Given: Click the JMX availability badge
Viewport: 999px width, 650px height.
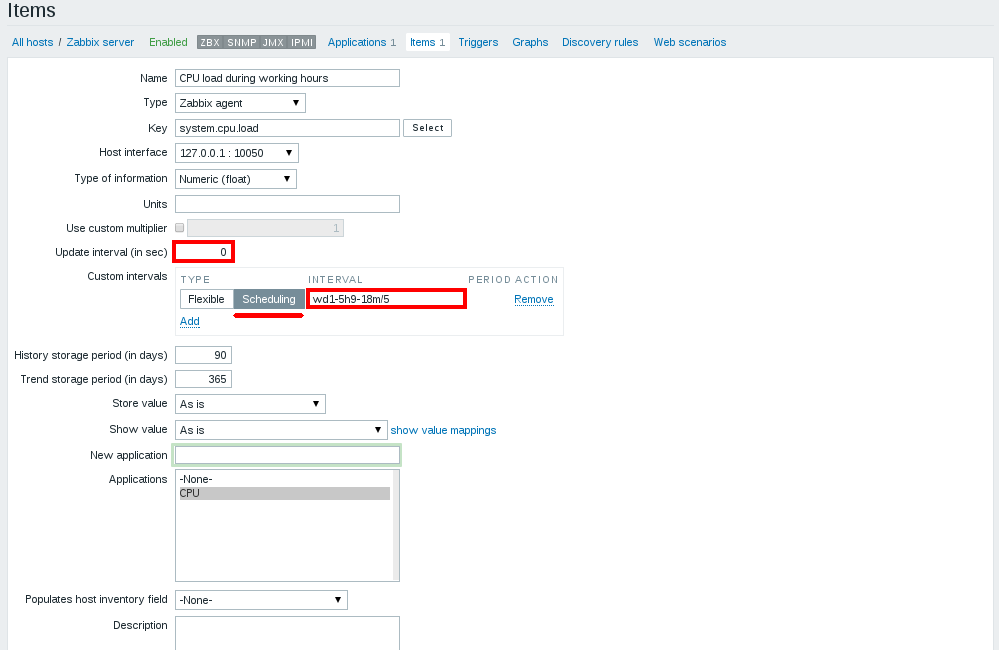Looking at the screenshot, I should 273,42.
